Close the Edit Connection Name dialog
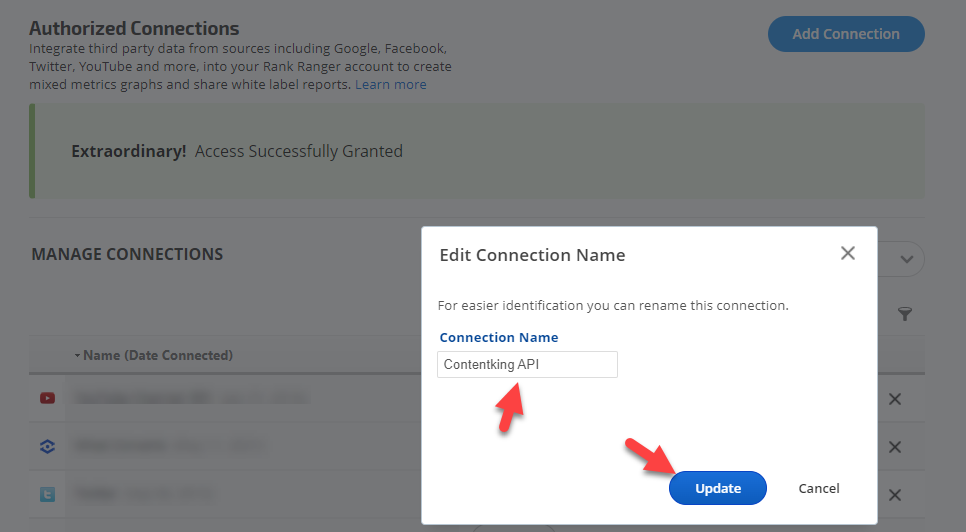Screen dimensions: 966x532 point(848,253)
